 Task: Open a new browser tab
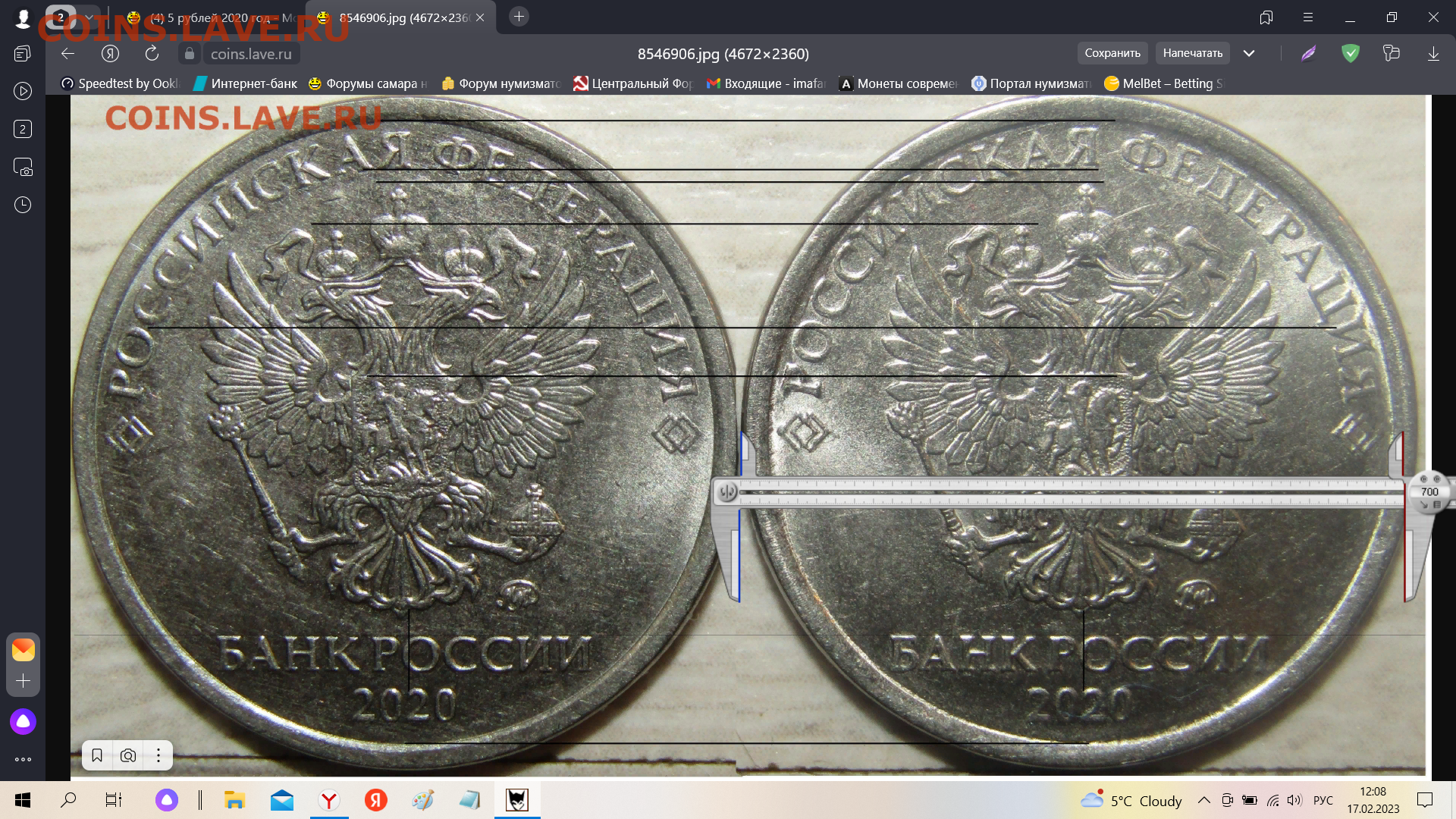519,17
